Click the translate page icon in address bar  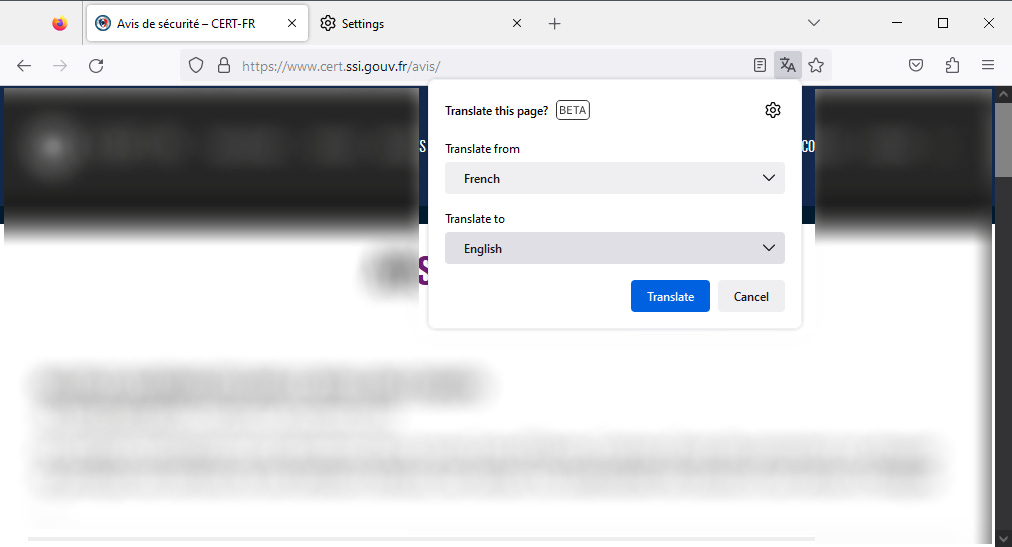787,65
